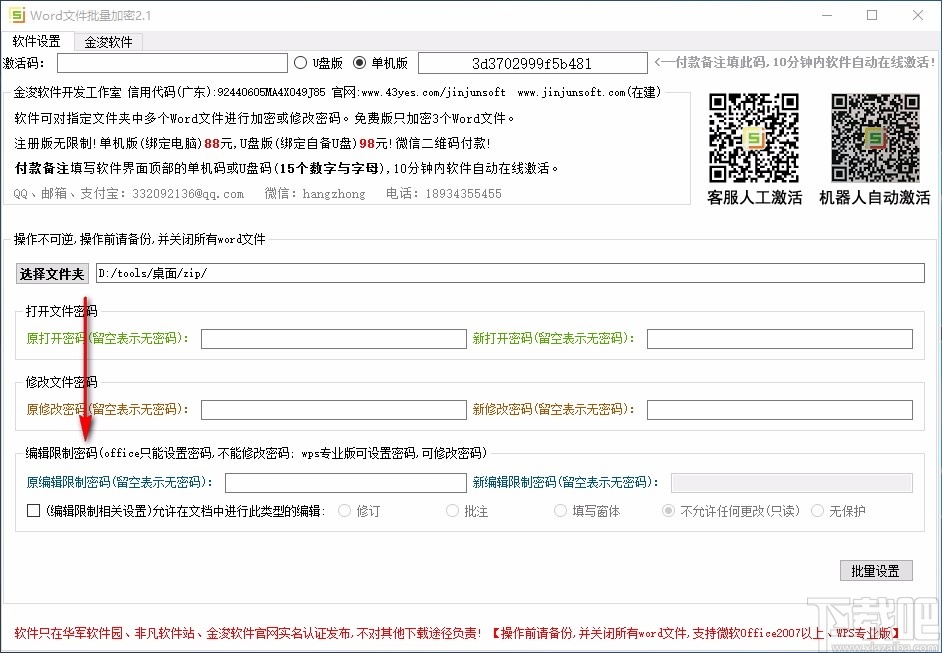Select the U盘版 radio button

point(302,62)
